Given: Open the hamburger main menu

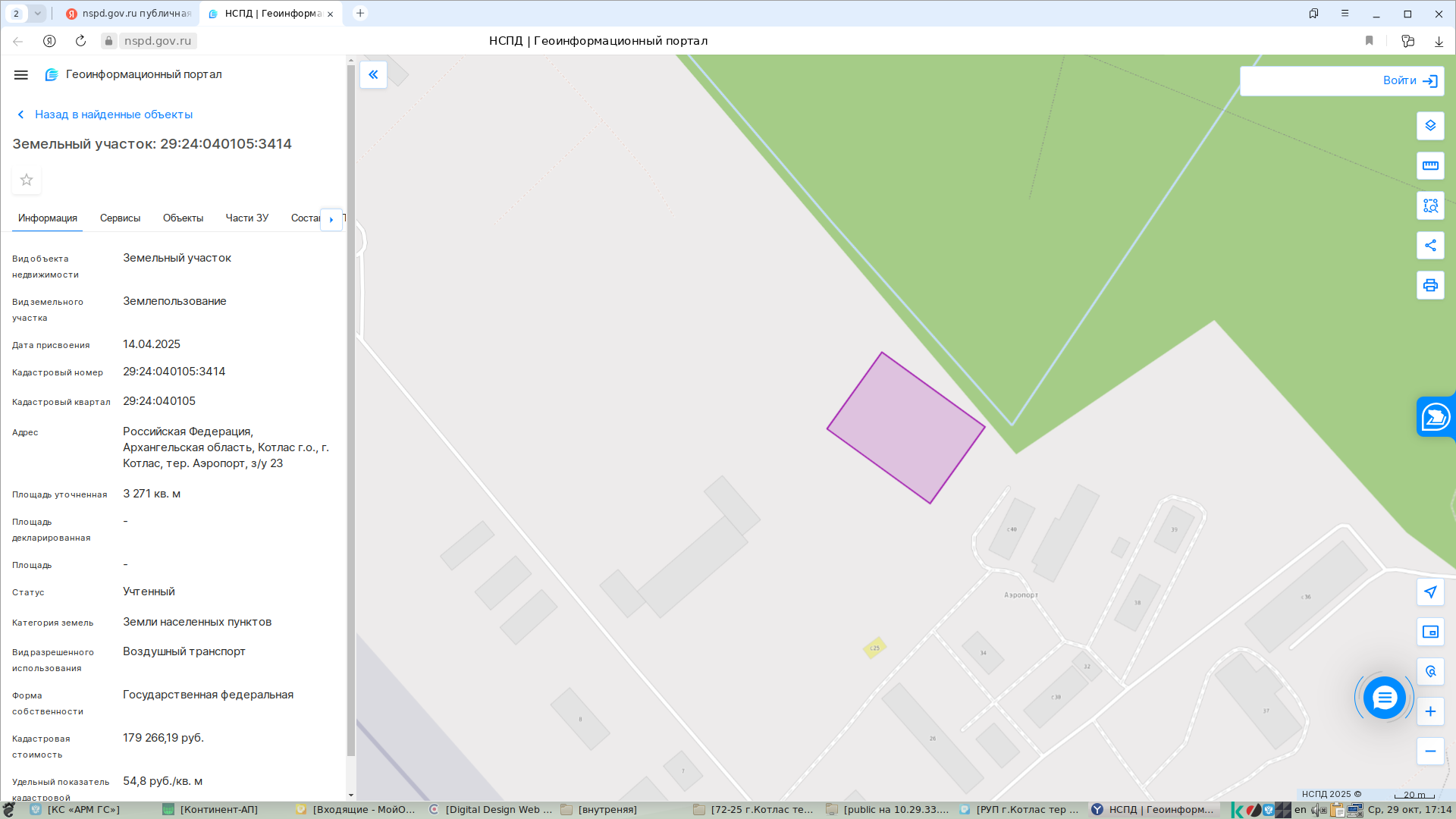Looking at the screenshot, I should point(21,74).
